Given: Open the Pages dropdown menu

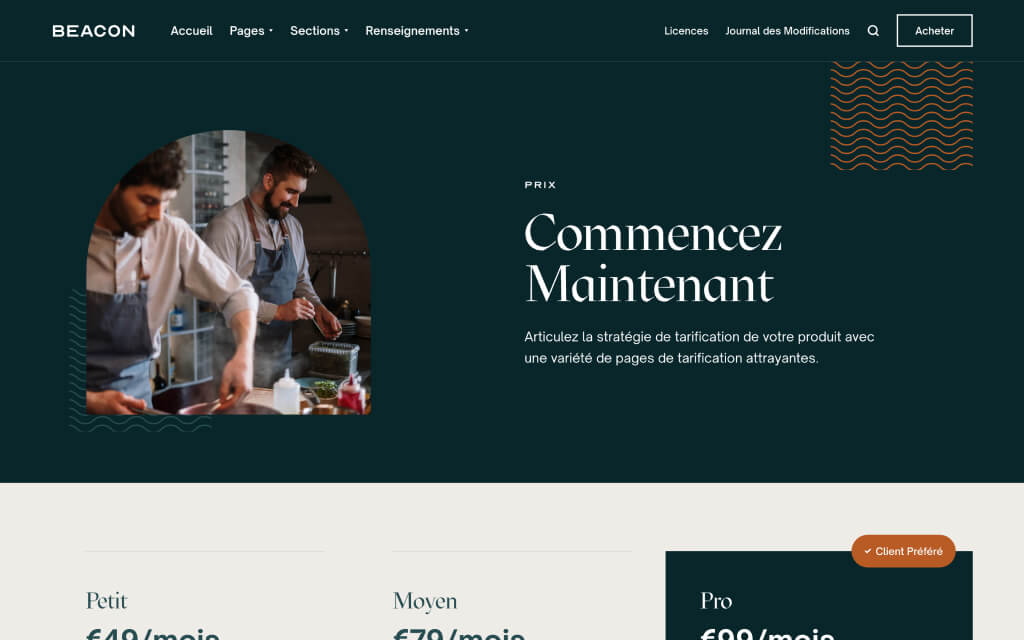Looking at the screenshot, I should pos(251,31).
